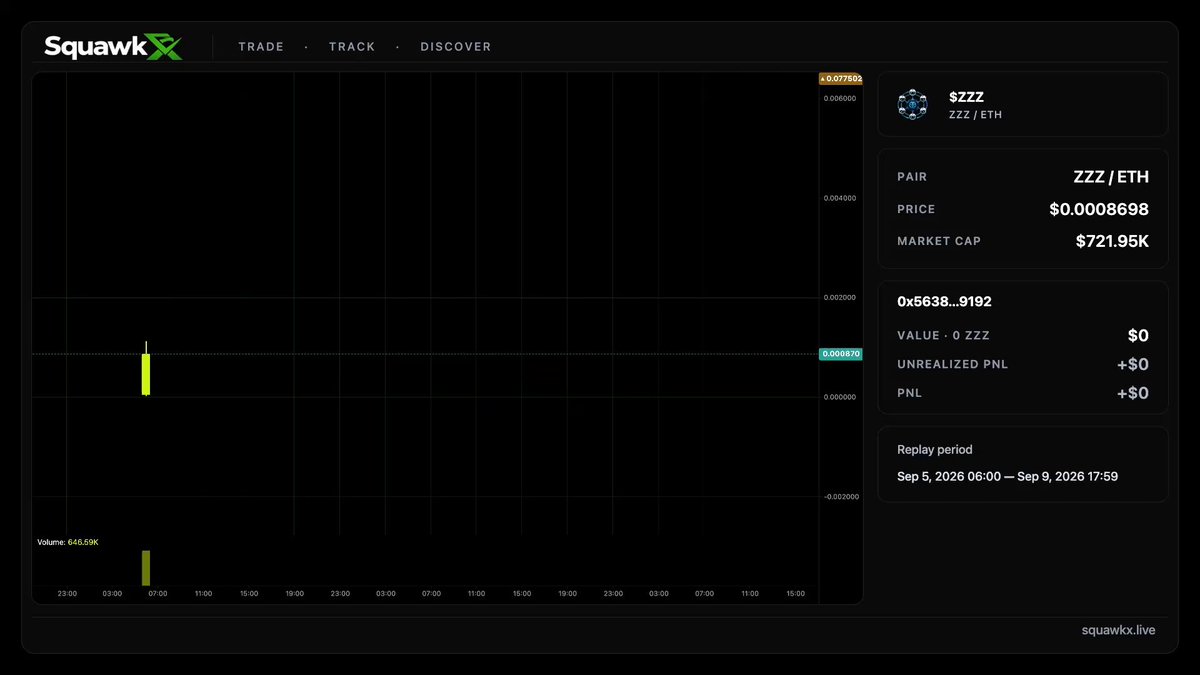Go to the DISCOVER navigation tab
The height and width of the screenshot is (675, 1200).
pos(456,47)
